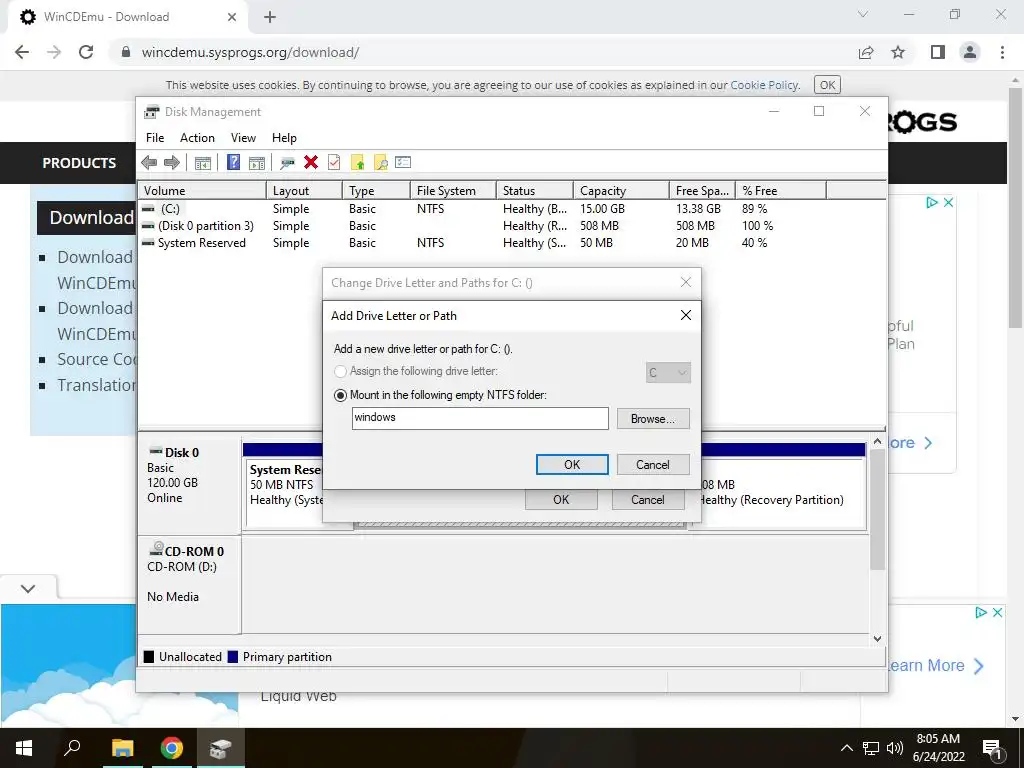The image size is (1024, 768).
Task: Open the drive letter C dropdown
Action: pos(668,373)
